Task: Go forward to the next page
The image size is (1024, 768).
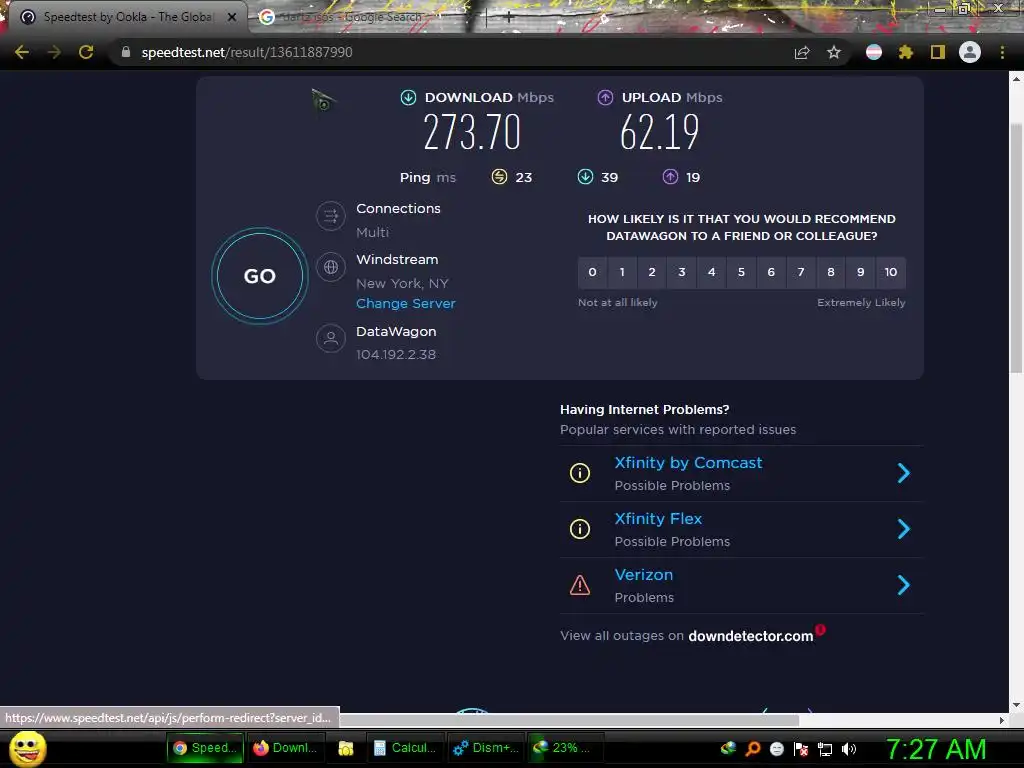Action: click(x=54, y=52)
